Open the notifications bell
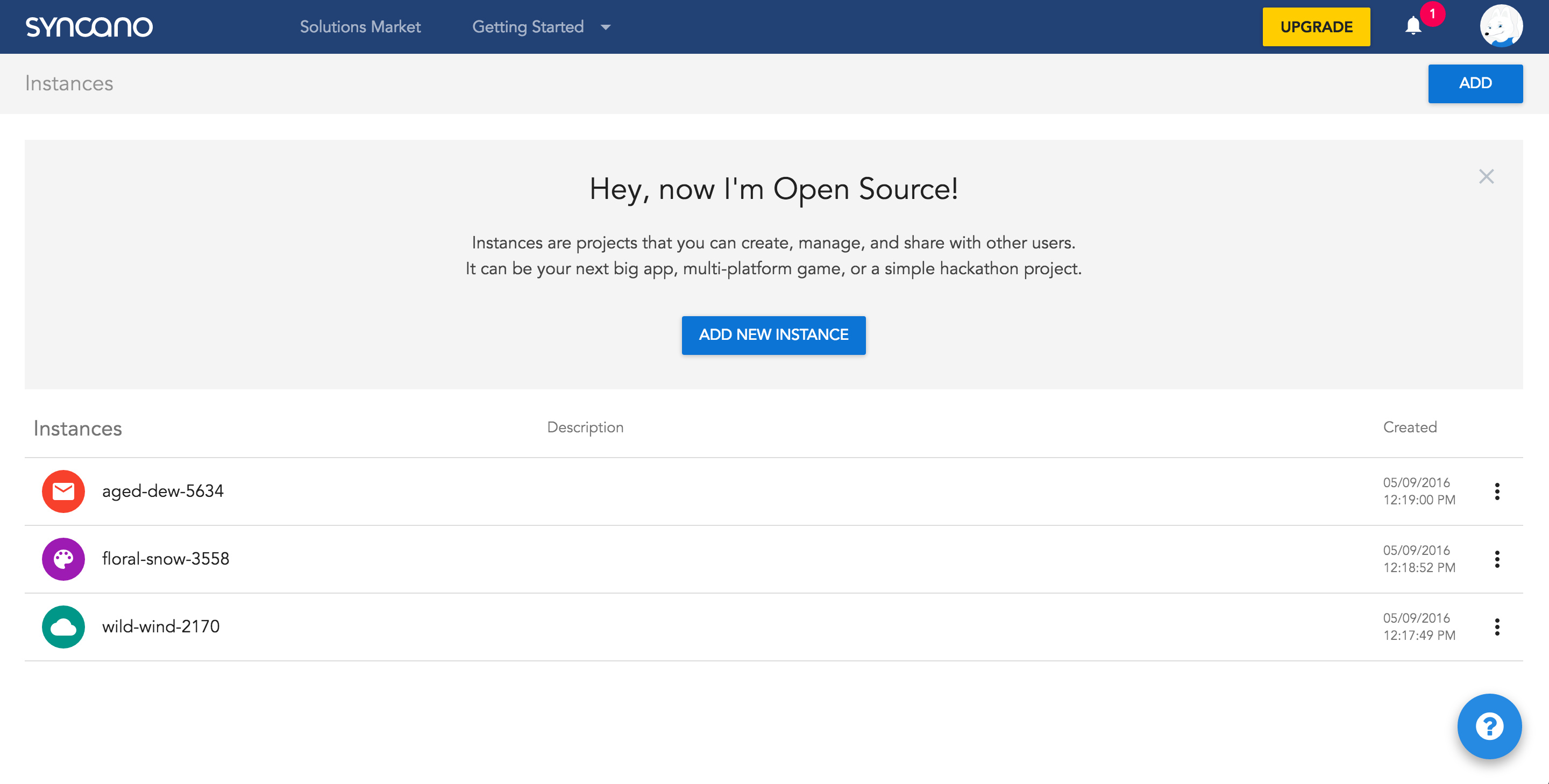Viewport: 1549px width, 784px height. tap(1413, 26)
